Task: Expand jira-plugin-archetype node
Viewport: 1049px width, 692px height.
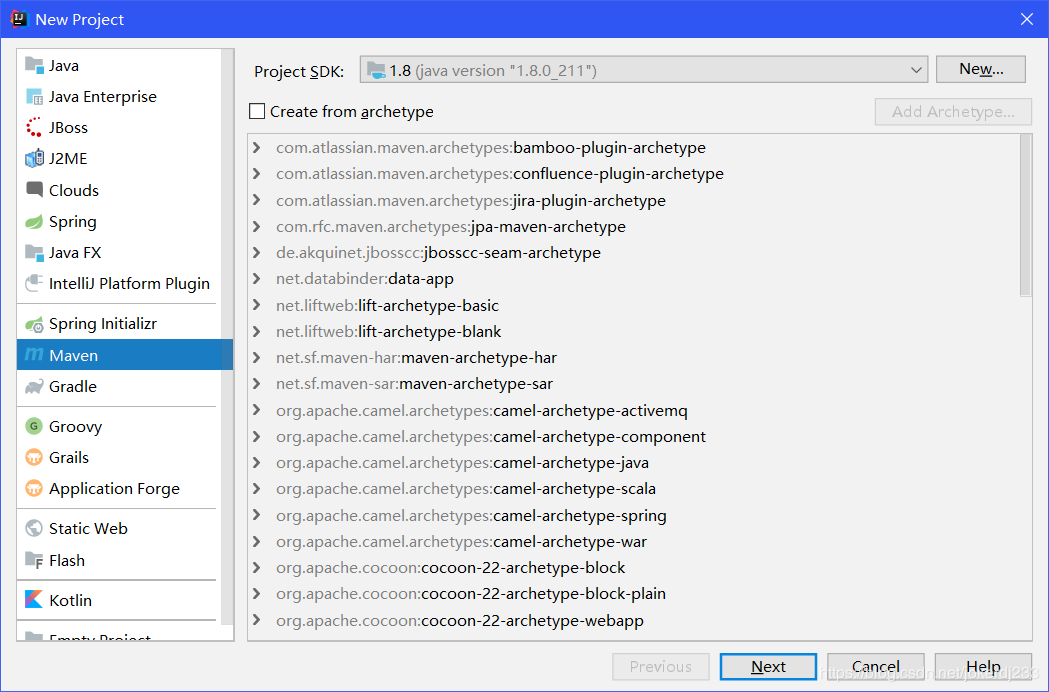Action: (256, 200)
